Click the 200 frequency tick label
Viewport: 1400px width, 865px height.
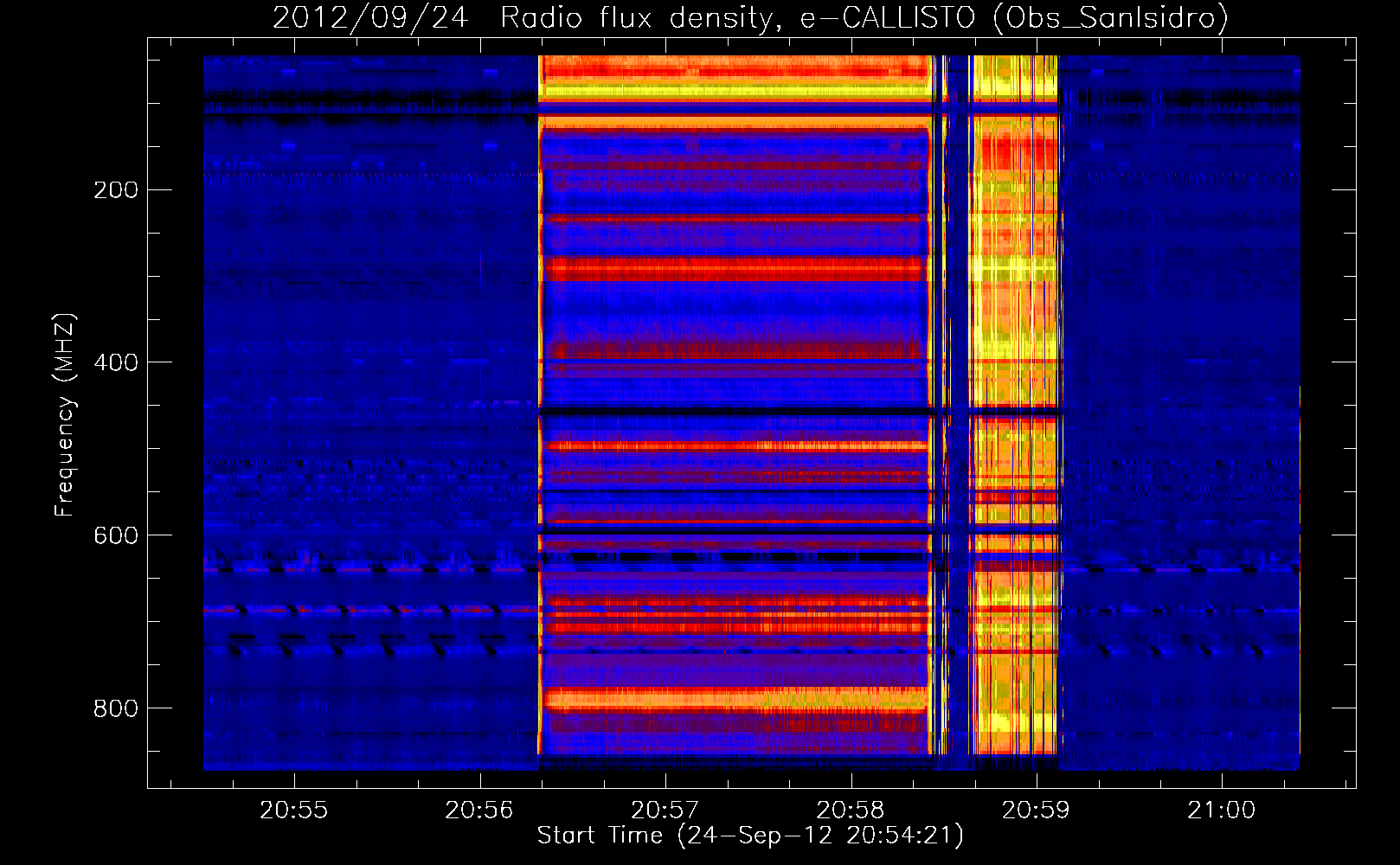click(x=116, y=190)
